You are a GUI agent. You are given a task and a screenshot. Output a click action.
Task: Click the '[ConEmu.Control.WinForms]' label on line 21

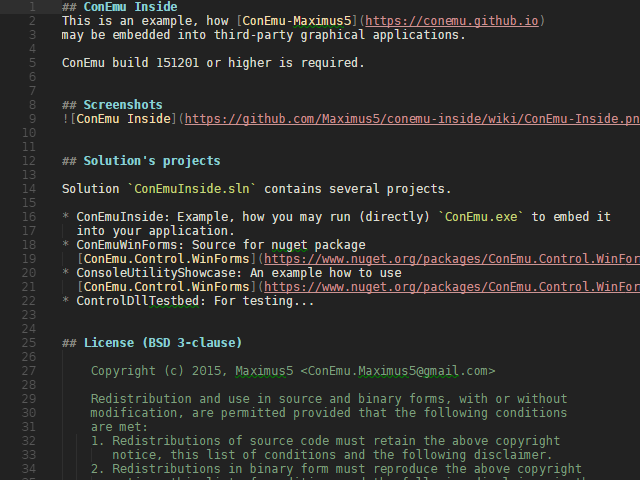167,287
